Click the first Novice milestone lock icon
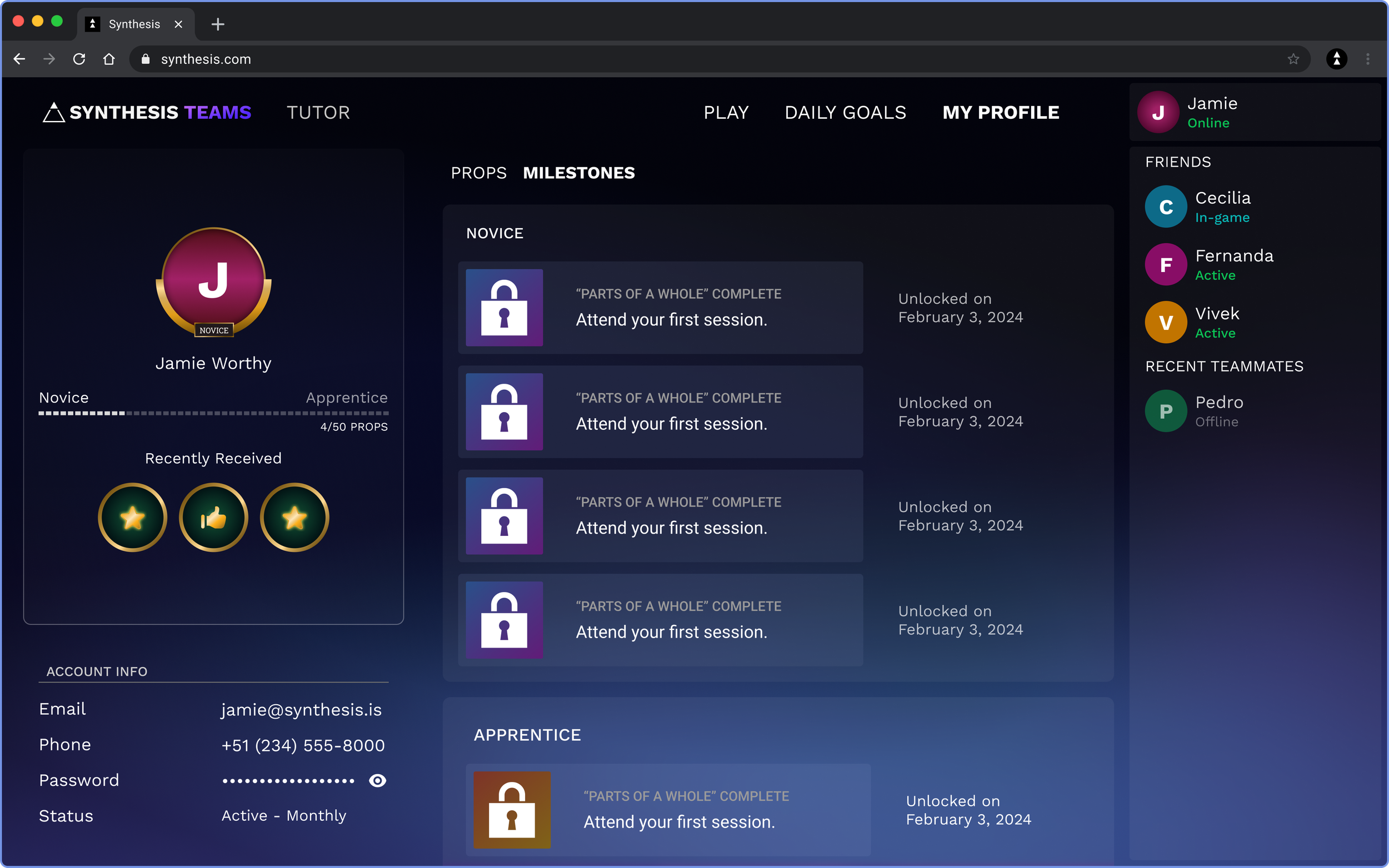The image size is (1389, 868). [x=504, y=308]
